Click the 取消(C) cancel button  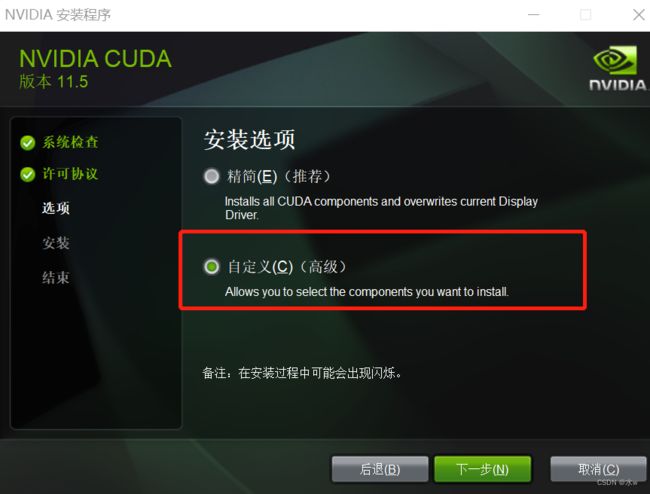598,469
